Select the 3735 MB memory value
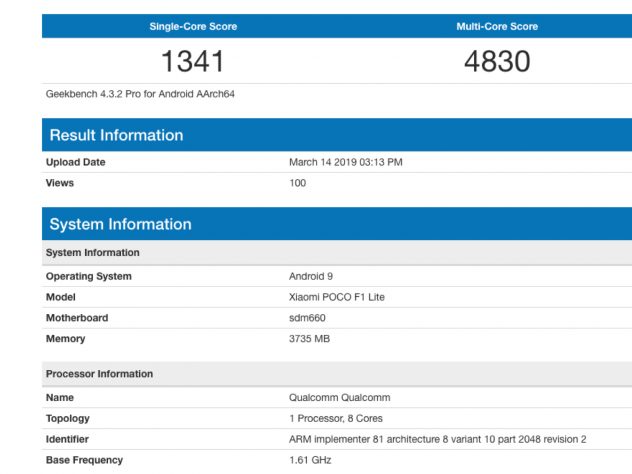This screenshot has width=632, height=474. point(309,339)
